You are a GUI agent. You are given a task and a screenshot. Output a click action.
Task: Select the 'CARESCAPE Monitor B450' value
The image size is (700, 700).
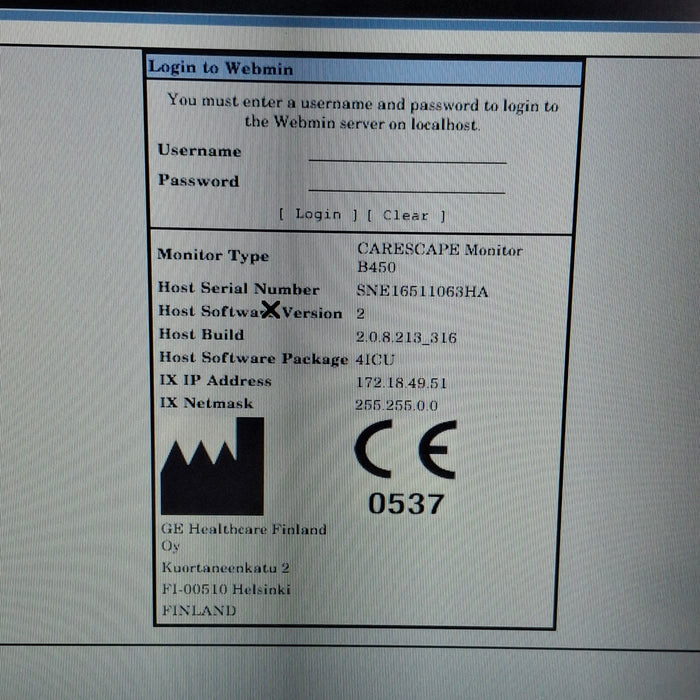click(439, 258)
